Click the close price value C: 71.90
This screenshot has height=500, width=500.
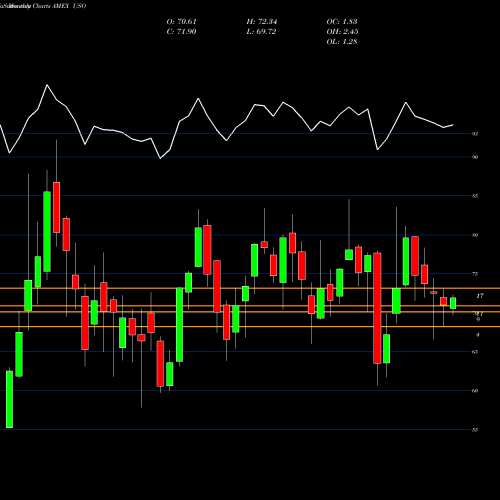(181, 32)
